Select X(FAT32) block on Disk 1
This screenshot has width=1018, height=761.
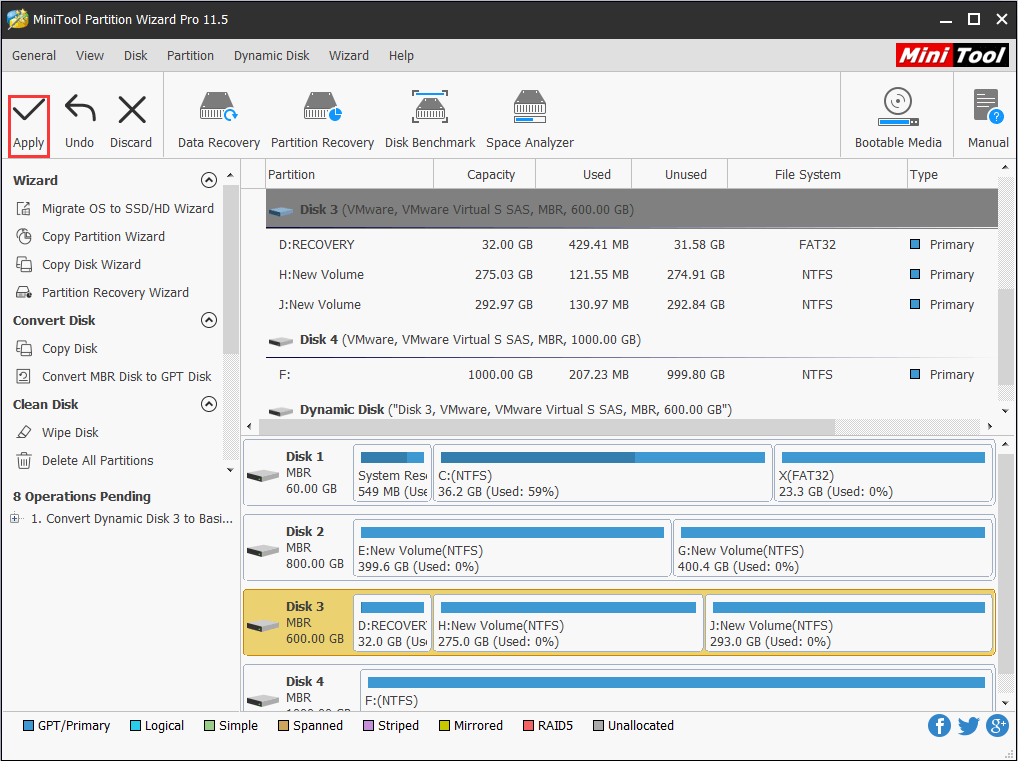point(884,473)
